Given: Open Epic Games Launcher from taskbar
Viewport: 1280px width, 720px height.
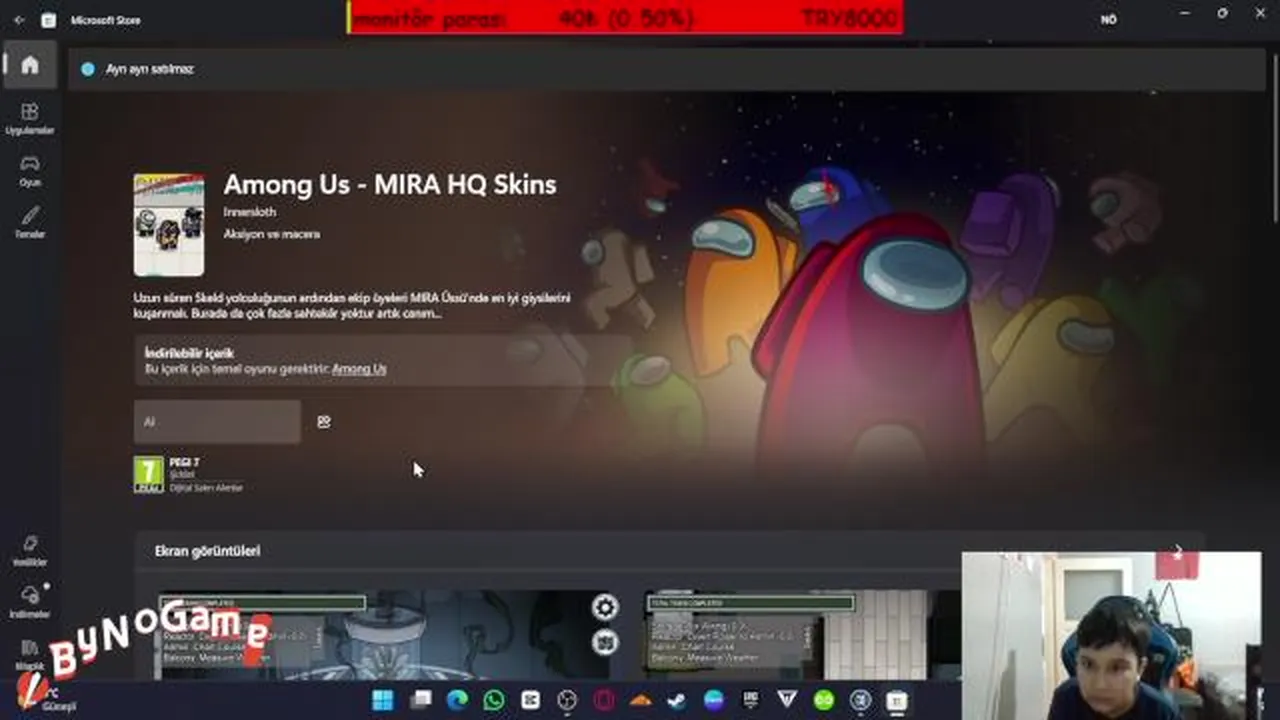Looking at the screenshot, I should point(750,700).
